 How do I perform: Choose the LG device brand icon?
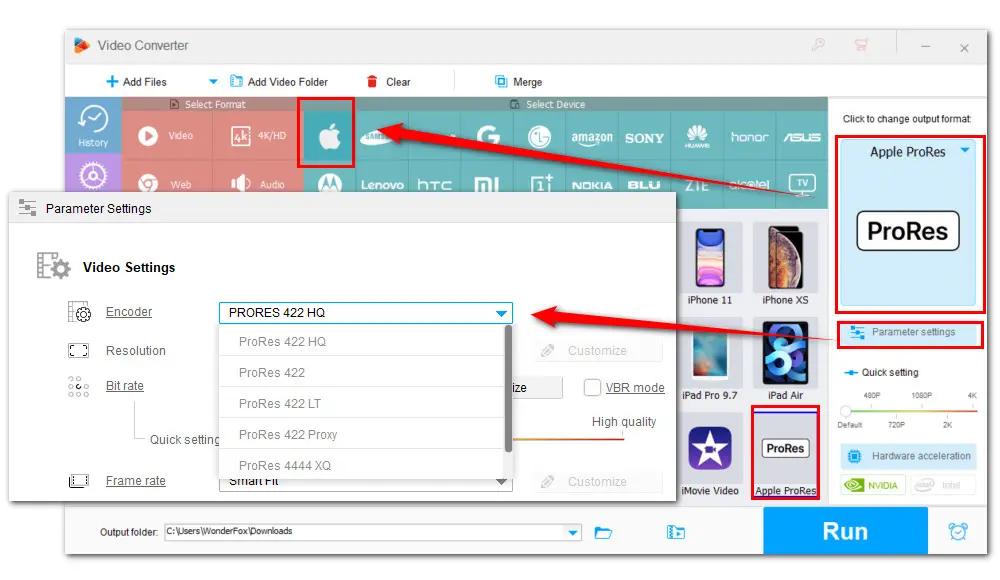(540, 136)
